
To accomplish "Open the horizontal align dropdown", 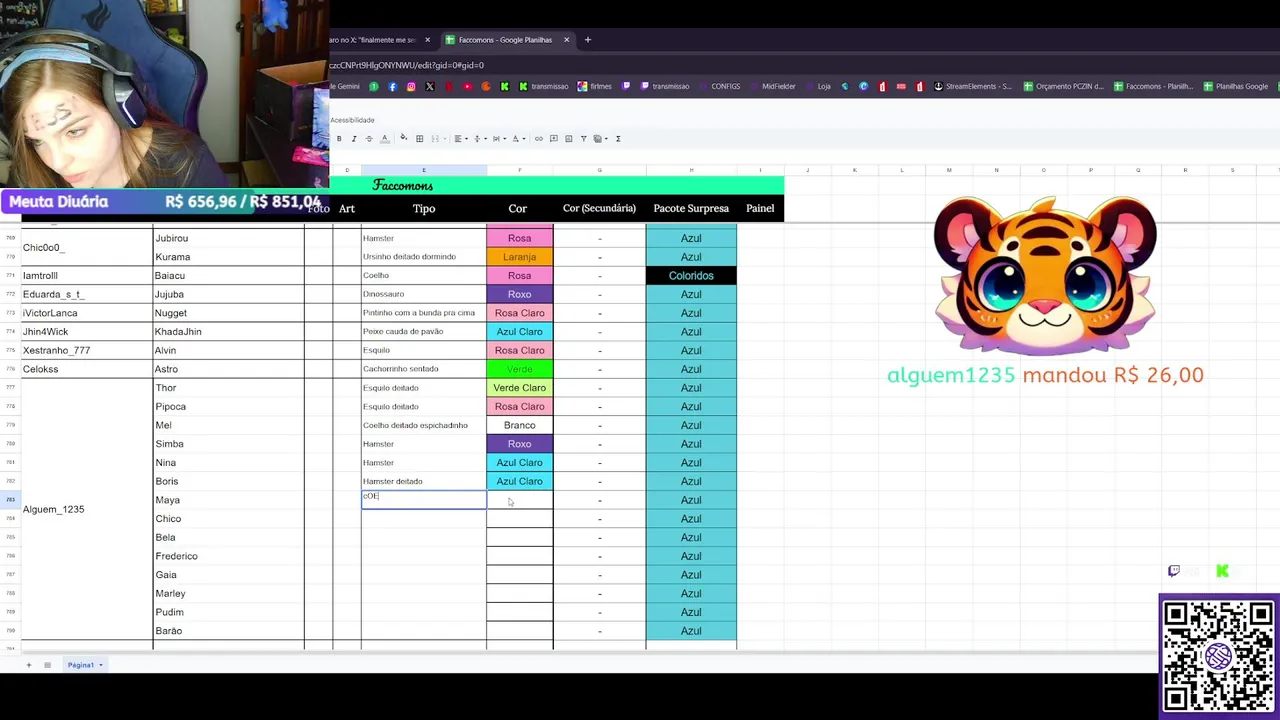I will (461, 138).
